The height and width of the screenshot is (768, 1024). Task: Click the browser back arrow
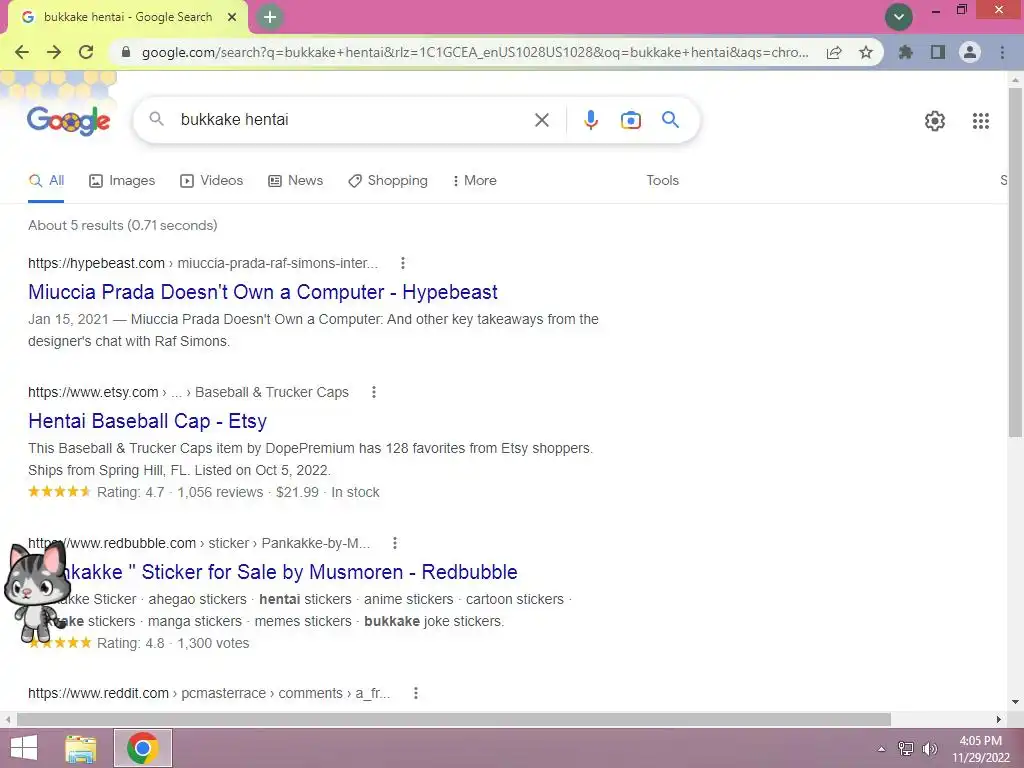[22, 52]
